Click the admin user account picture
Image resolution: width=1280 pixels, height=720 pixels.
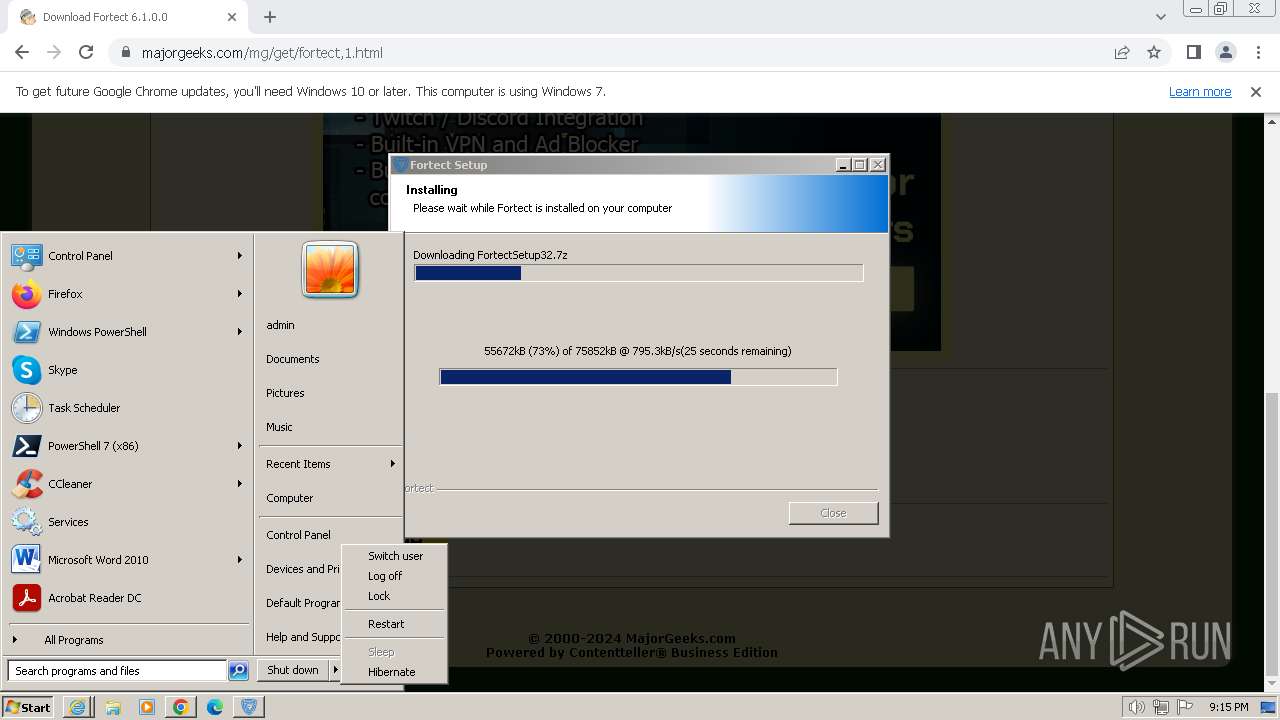330,270
